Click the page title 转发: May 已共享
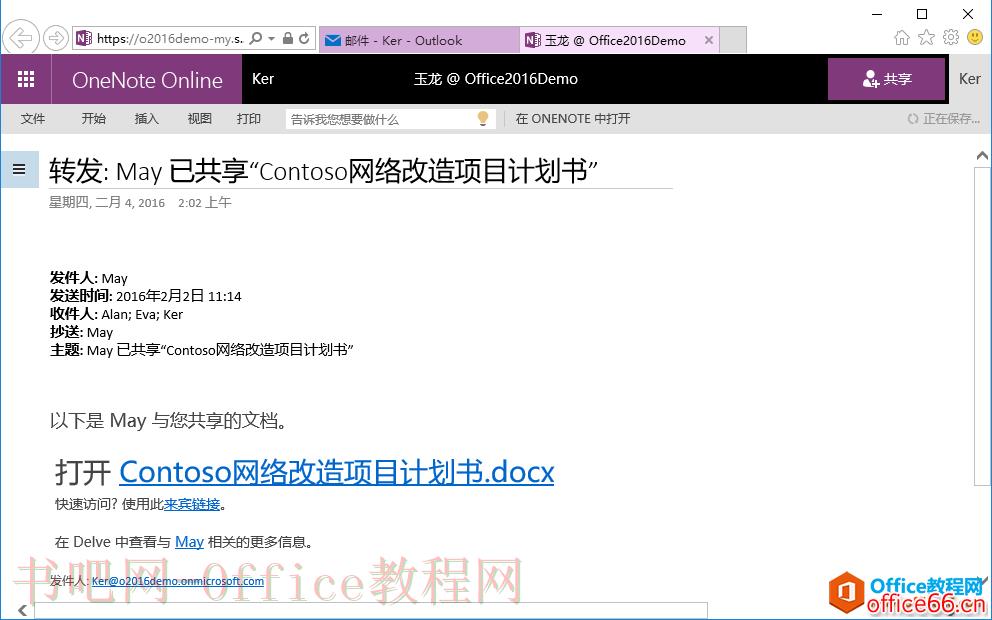Viewport: 992px width, 620px height. 323,171
